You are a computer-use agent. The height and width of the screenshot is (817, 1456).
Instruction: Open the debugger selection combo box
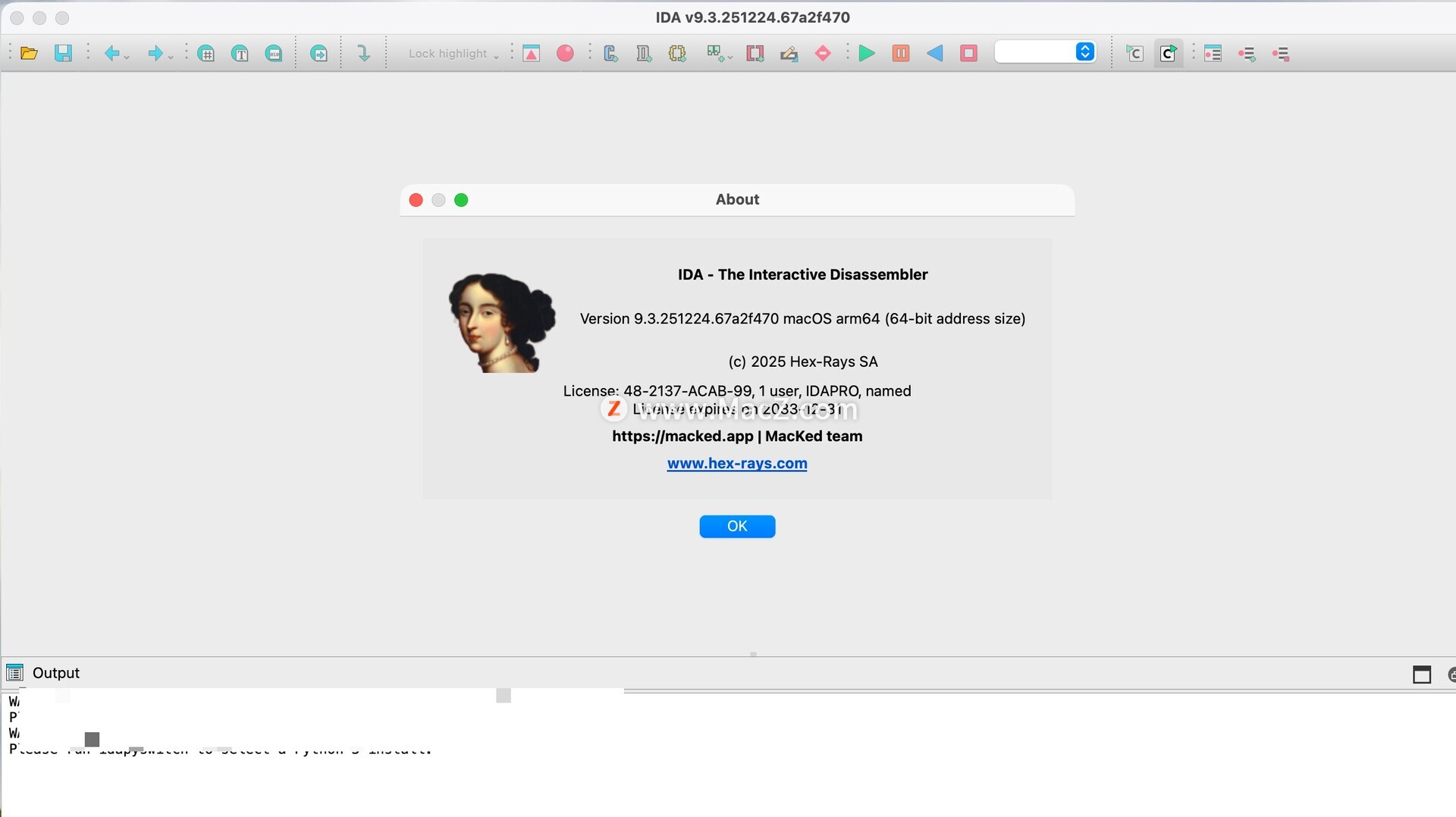[x=1045, y=52]
